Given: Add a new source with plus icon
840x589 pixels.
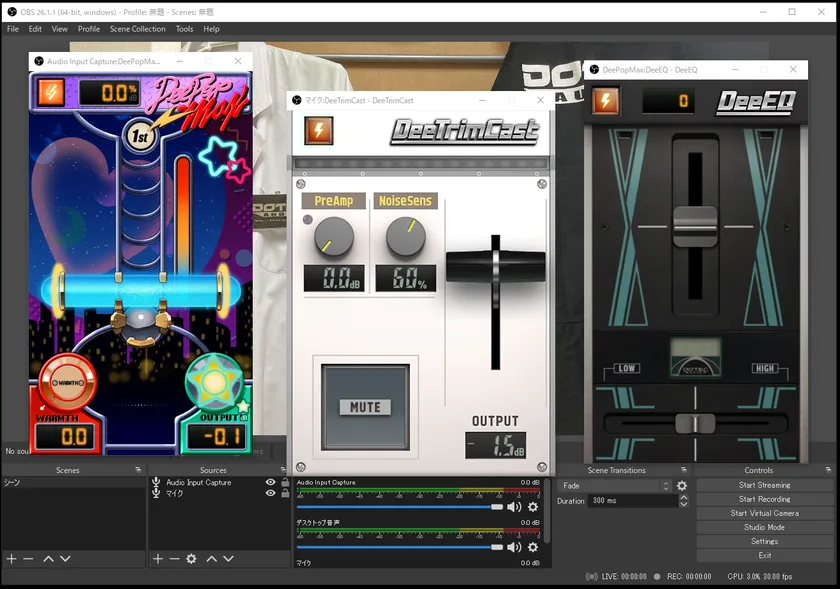Looking at the screenshot, I should coord(157,559).
